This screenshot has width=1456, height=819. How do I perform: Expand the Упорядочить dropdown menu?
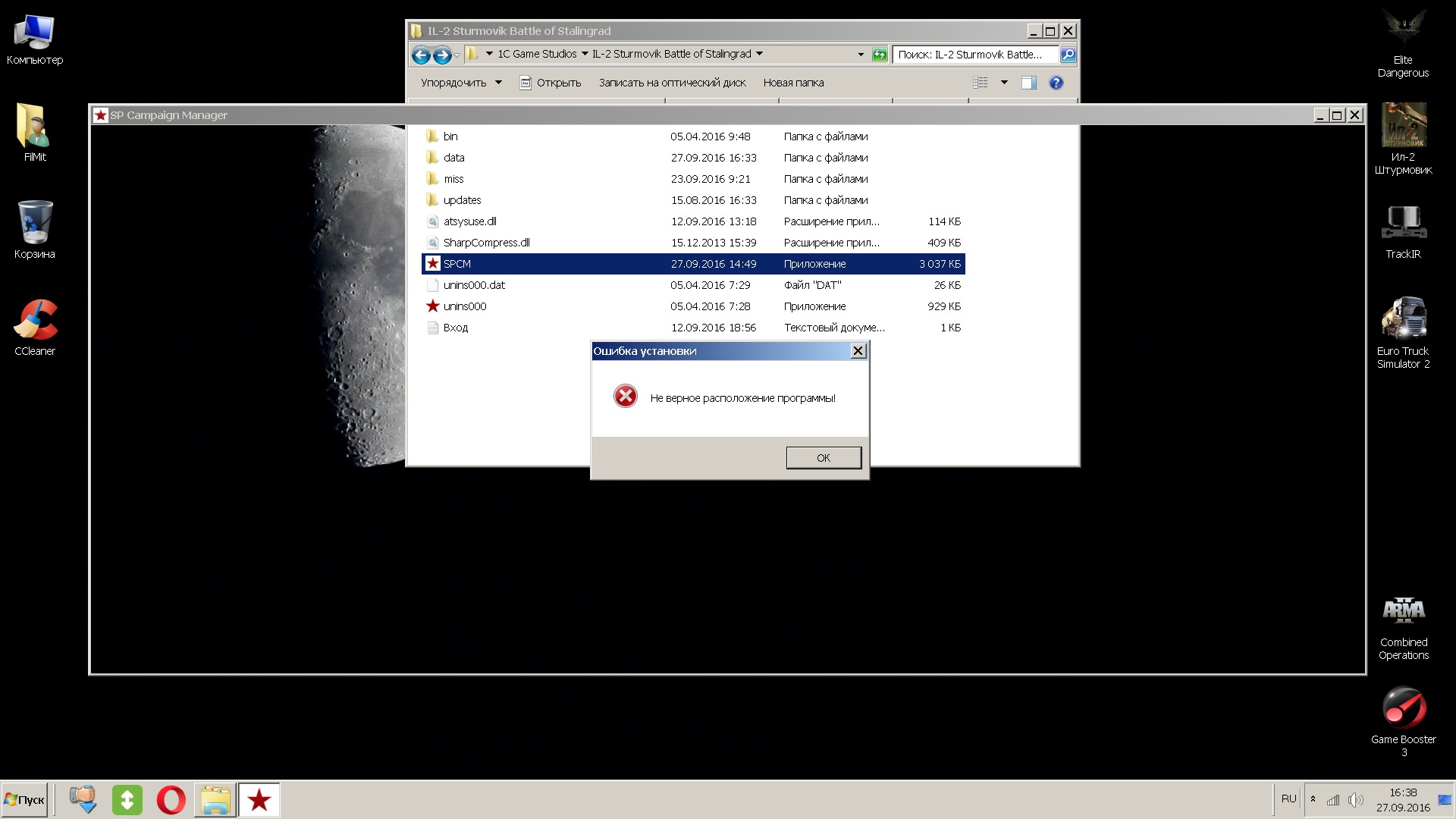click(x=498, y=83)
